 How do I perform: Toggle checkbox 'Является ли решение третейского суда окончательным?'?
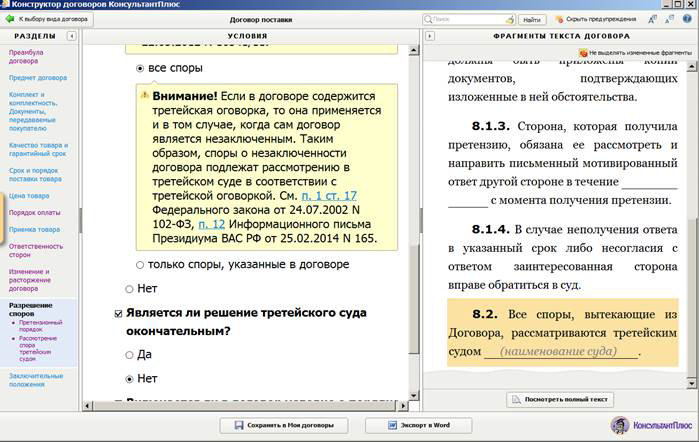click(119, 314)
